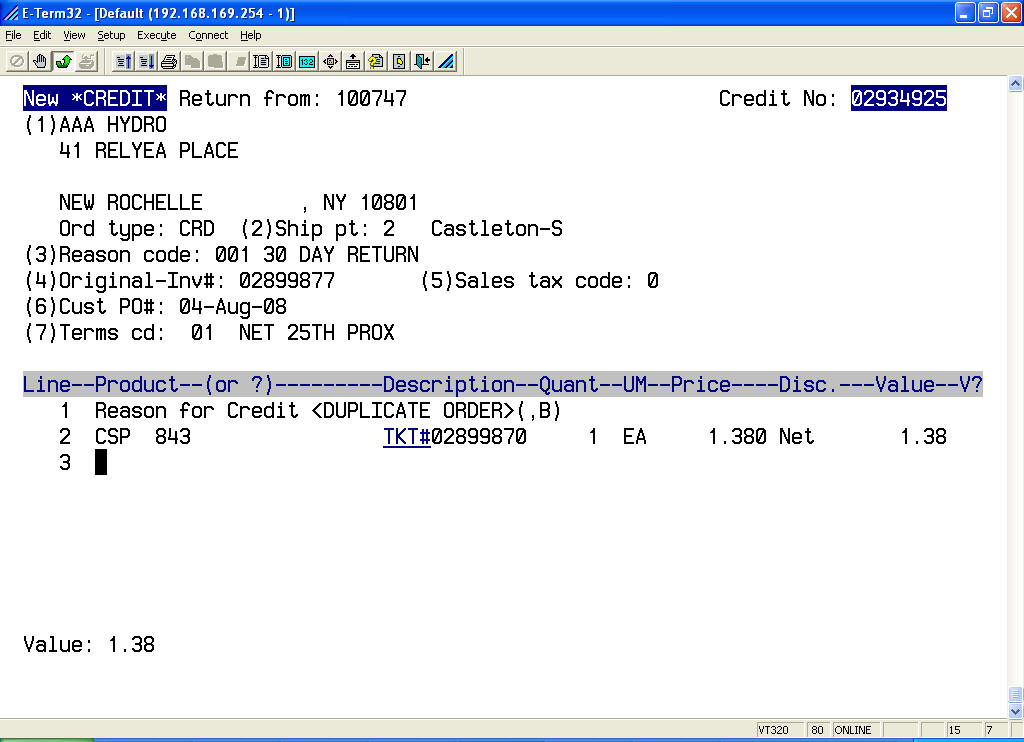Screen dimensions: 1024x742
Task: Click the scrollbar down arrow
Action: click(x=1016, y=711)
